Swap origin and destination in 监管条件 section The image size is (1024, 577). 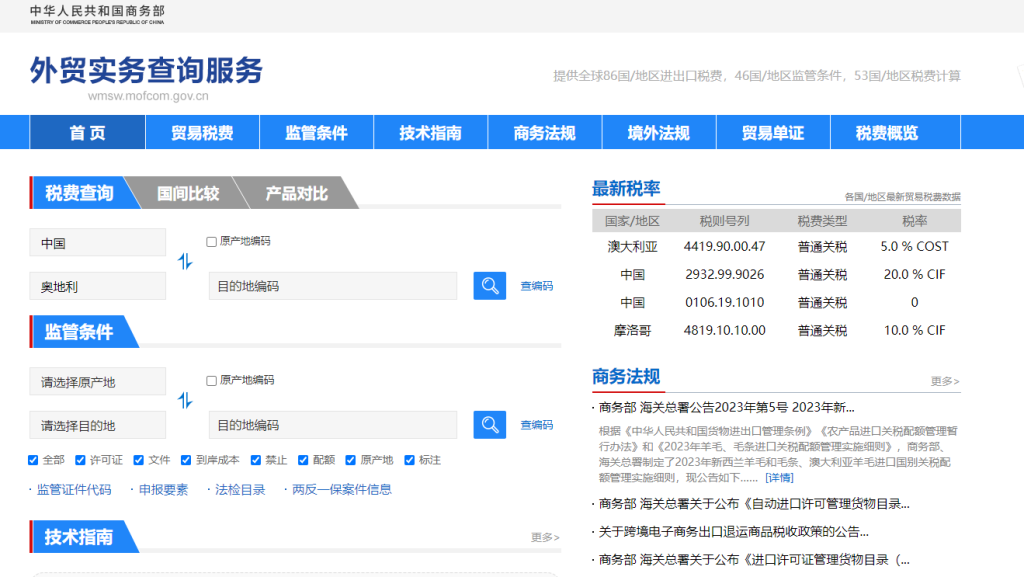(185, 400)
